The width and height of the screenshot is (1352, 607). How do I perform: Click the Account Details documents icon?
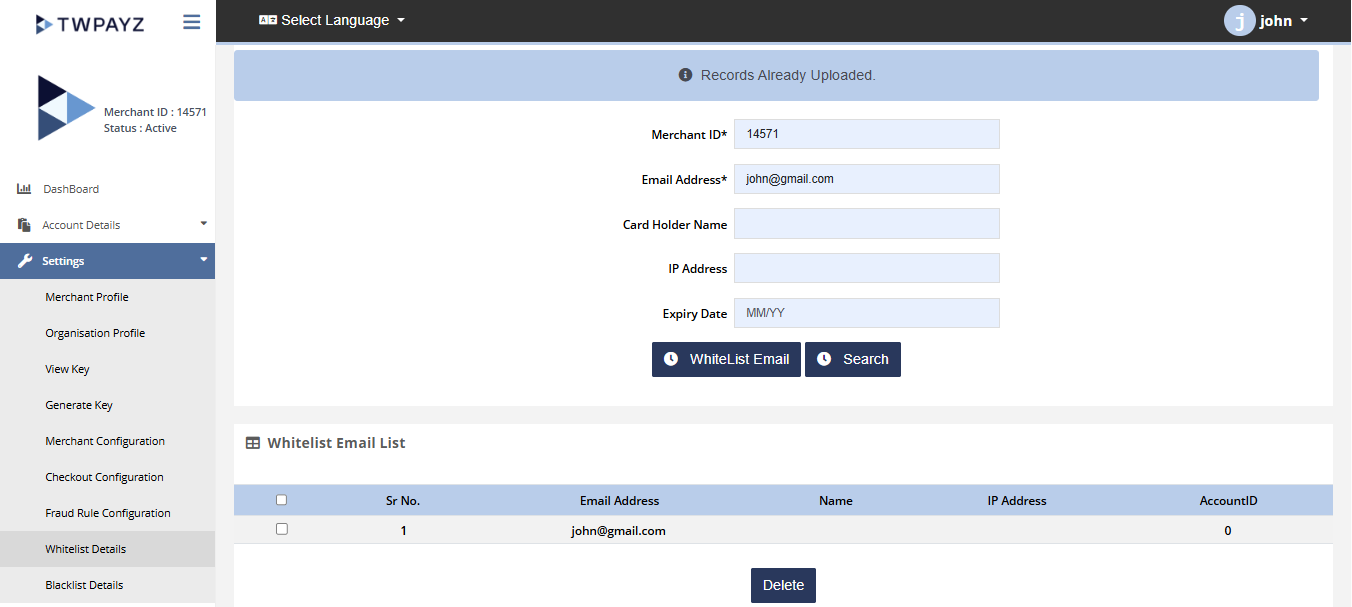[25, 225]
